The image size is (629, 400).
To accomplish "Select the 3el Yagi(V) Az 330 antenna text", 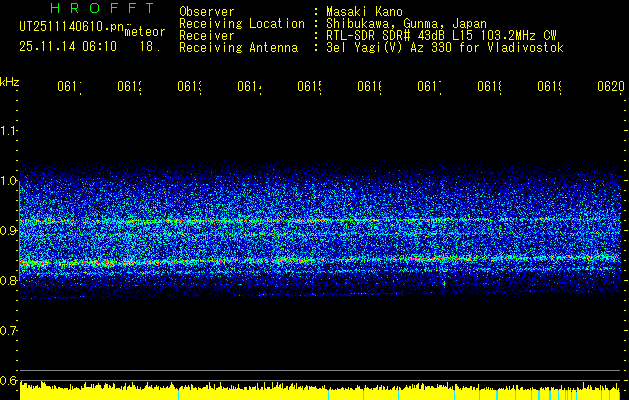I will [x=445, y=48].
